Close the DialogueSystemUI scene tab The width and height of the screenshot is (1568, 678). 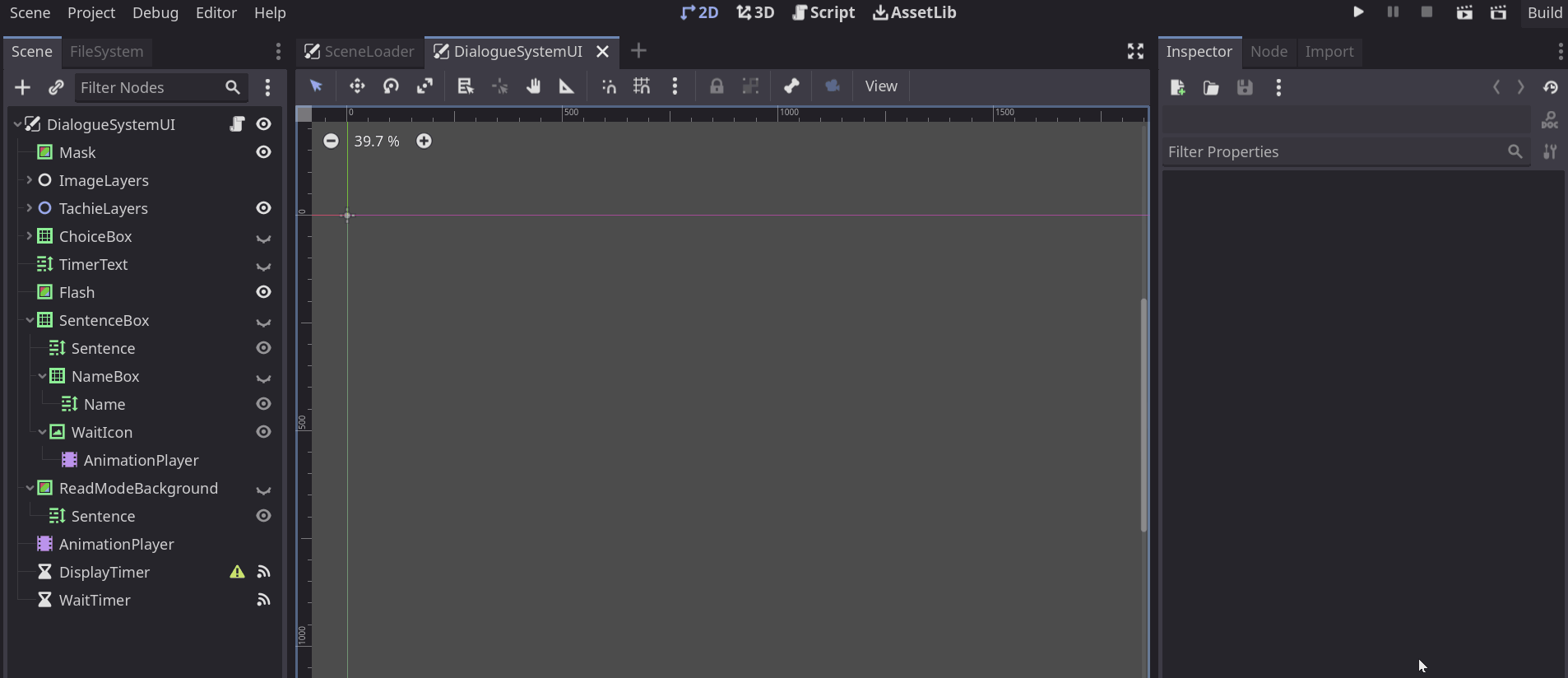point(603,52)
